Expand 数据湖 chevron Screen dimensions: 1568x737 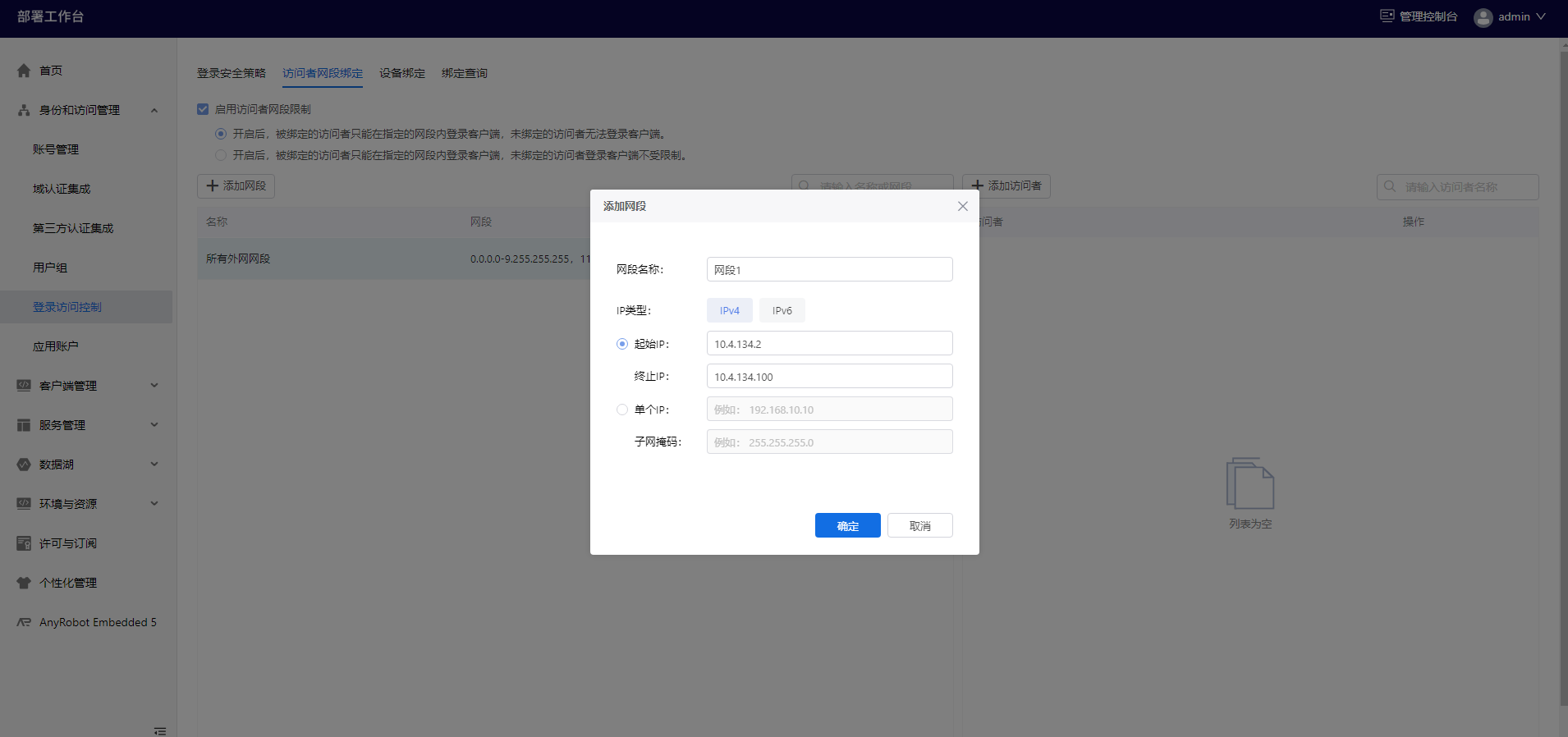pyautogui.click(x=154, y=465)
